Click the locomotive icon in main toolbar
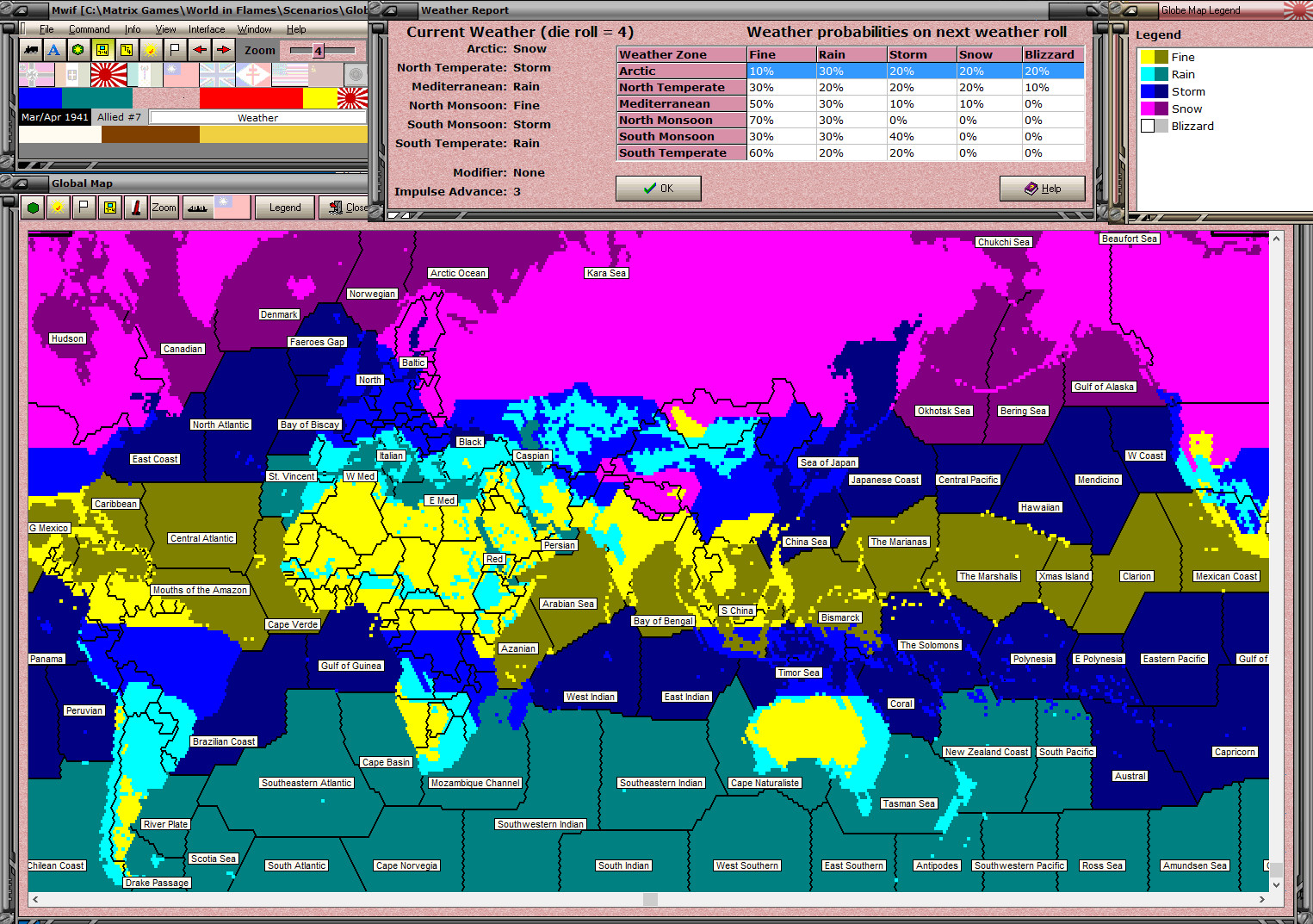 (x=31, y=50)
